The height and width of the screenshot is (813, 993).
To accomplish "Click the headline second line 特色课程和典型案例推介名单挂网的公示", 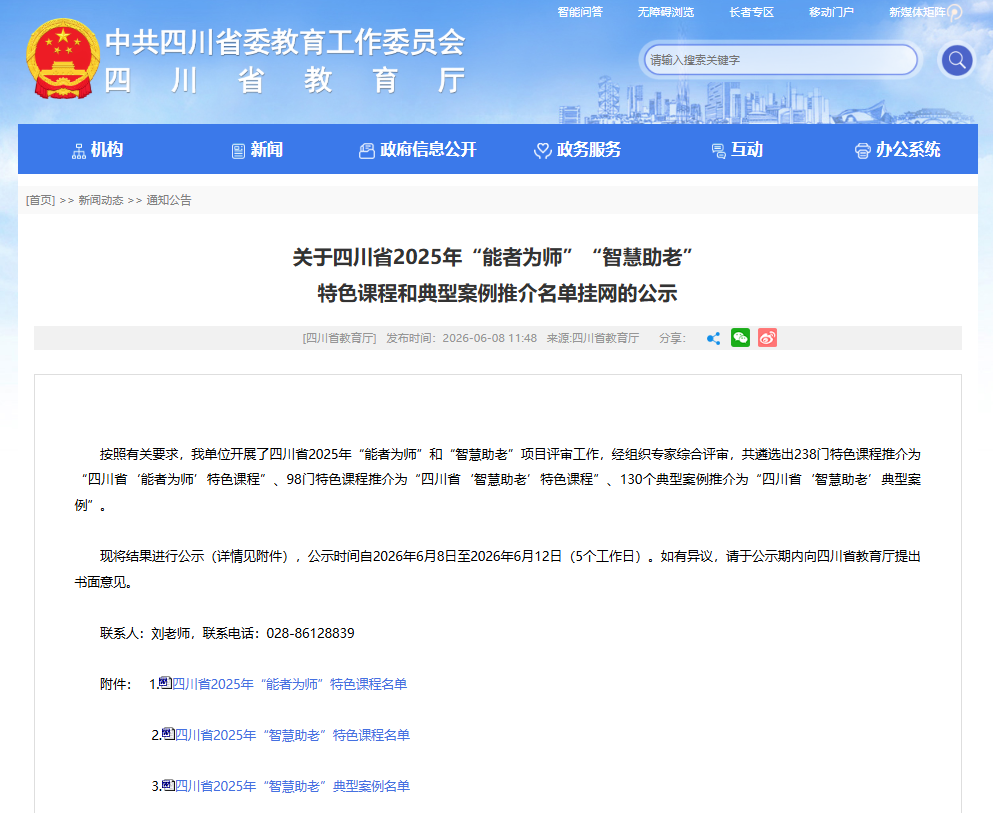I will tap(497, 293).
